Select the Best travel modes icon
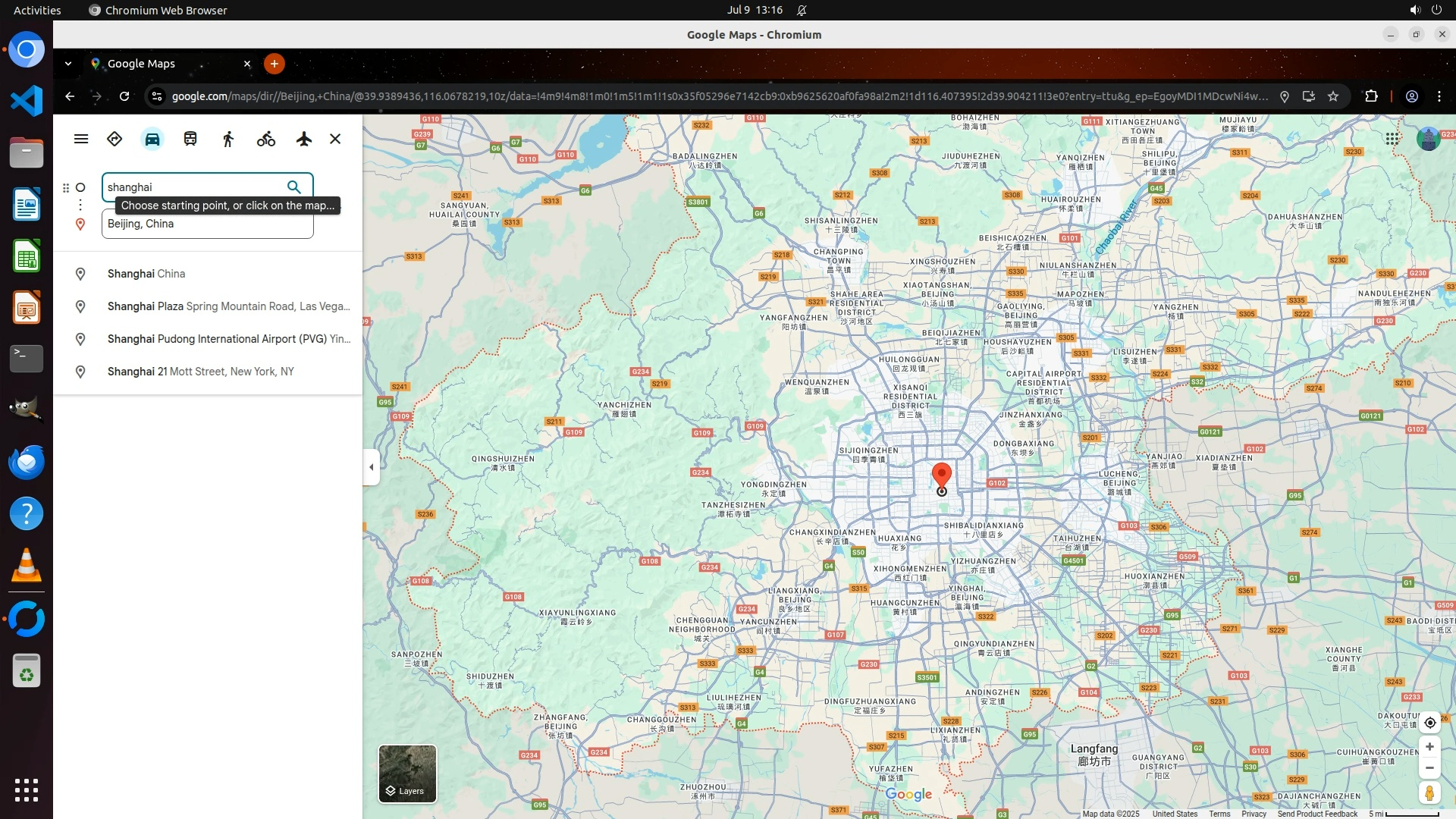Image resolution: width=1456 pixels, height=819 pixels. click(x=115, y=139)
